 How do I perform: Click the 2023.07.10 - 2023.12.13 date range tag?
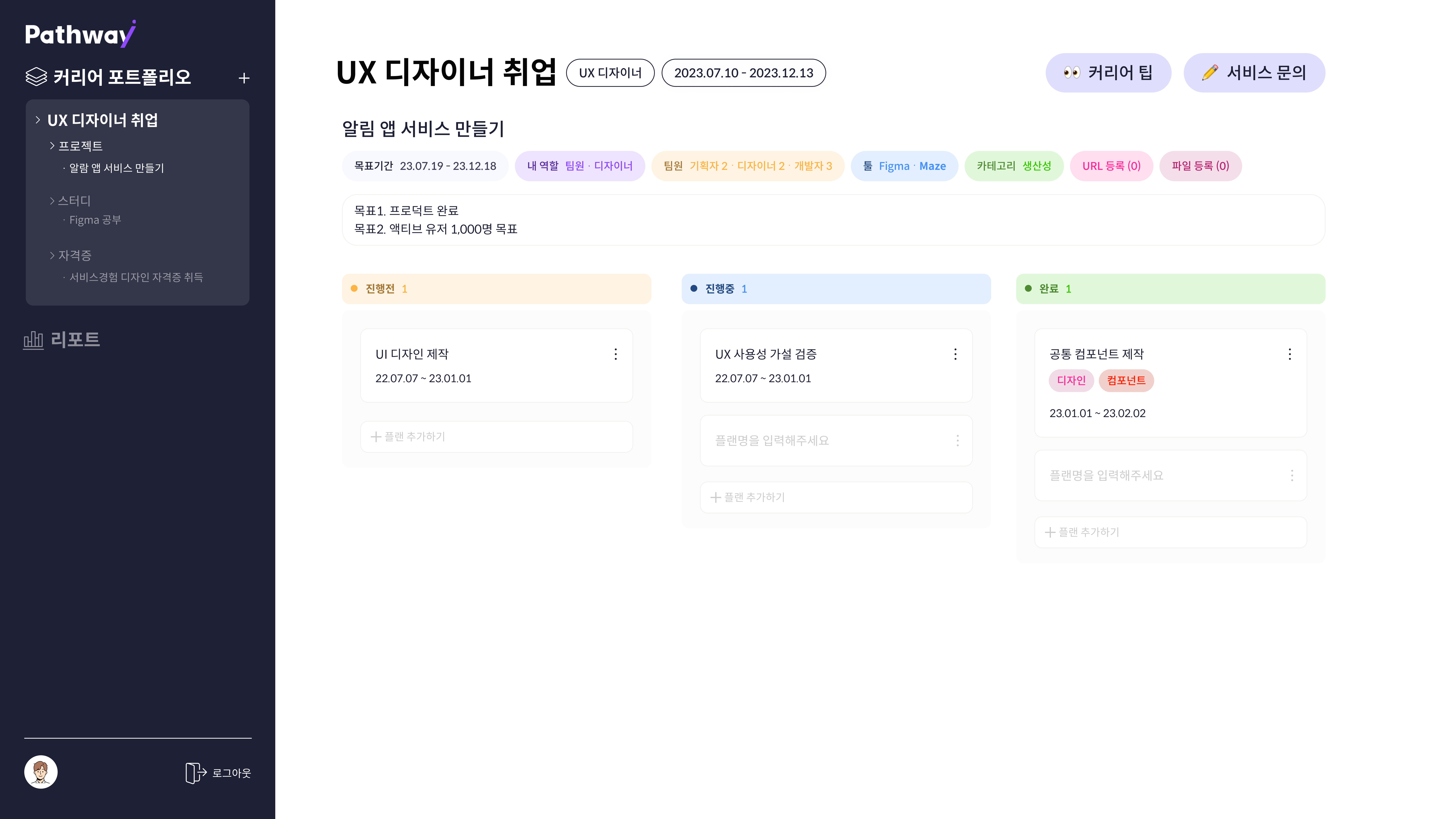[x=744, y=73]
